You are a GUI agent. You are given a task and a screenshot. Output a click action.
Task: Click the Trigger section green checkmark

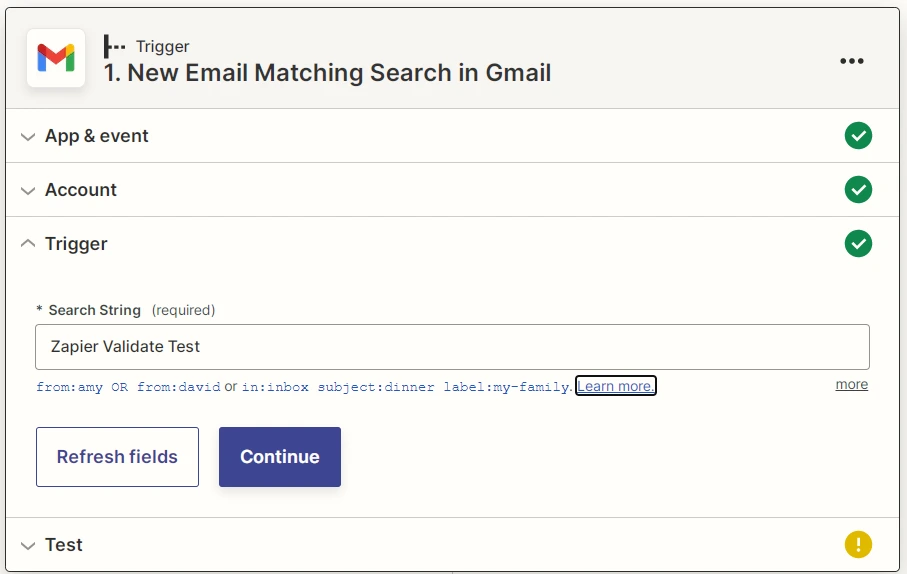858,244
